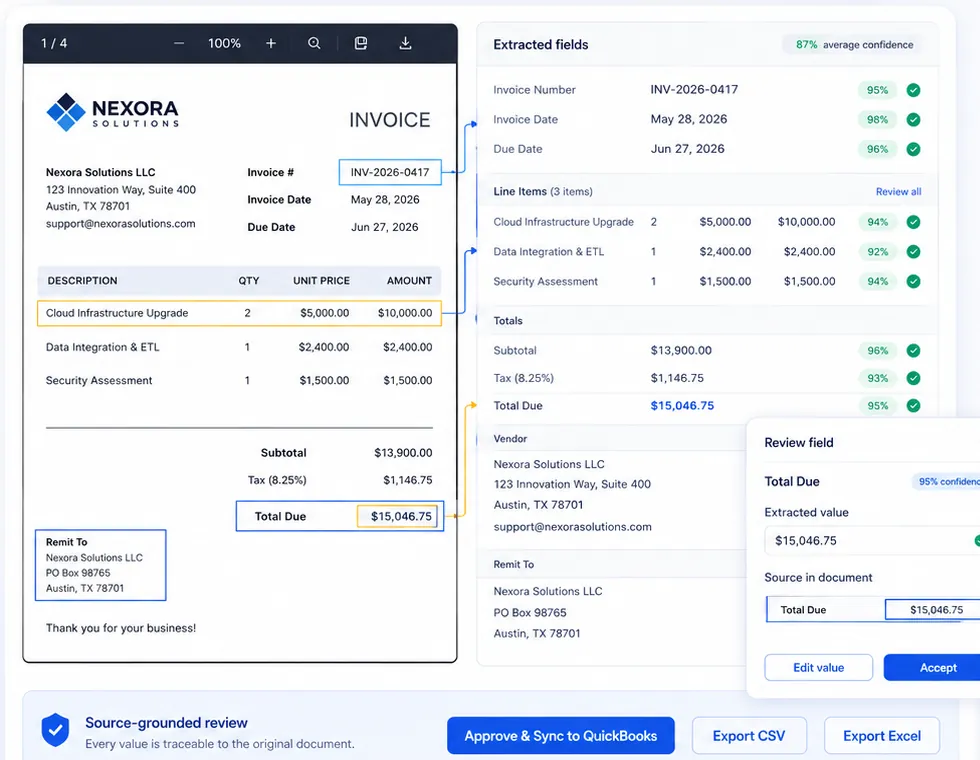
Task: Click the Export Excel button
Action: (881, 736)
